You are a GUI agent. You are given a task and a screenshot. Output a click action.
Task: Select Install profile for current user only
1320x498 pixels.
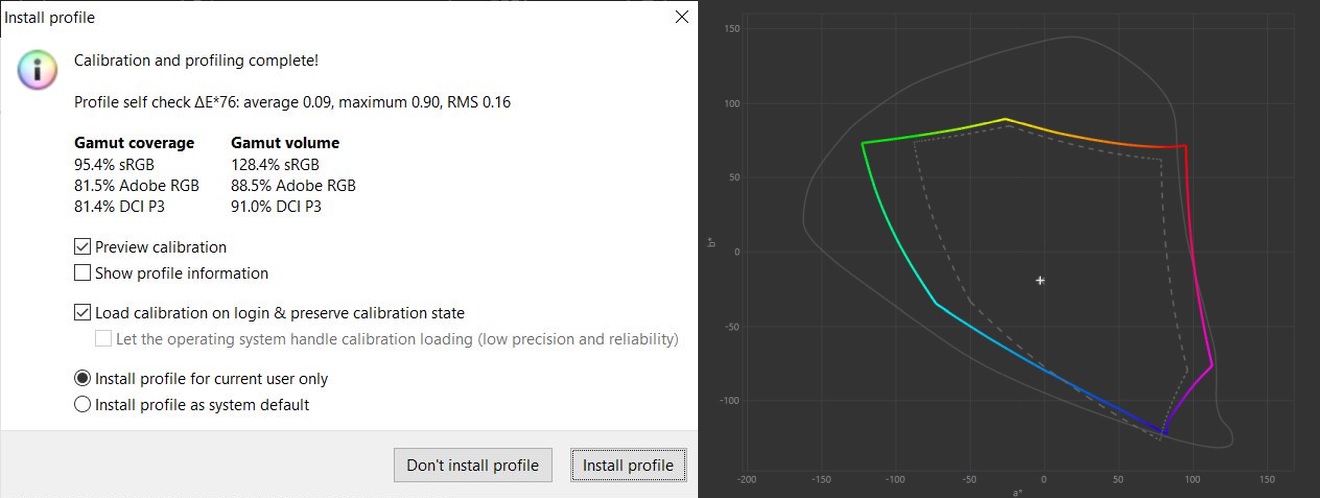click(x=83, y=379)
